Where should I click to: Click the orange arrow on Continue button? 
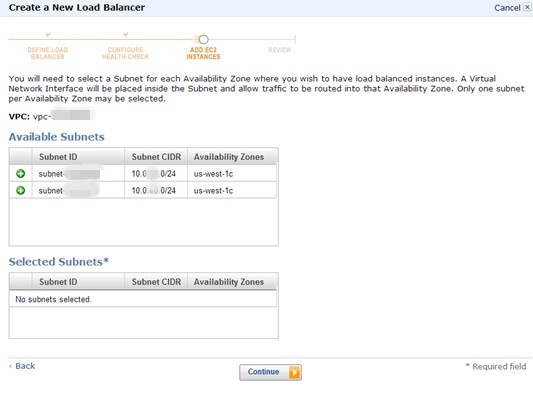point(294,372)
